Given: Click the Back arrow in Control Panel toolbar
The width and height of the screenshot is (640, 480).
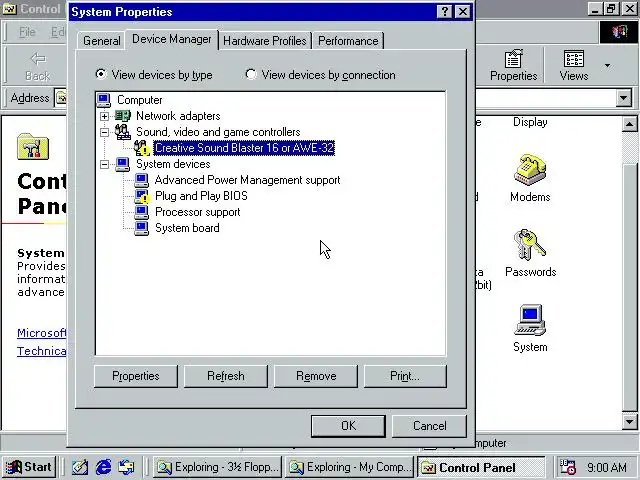Looking at the screenshot, I should [x=38, y=59].
